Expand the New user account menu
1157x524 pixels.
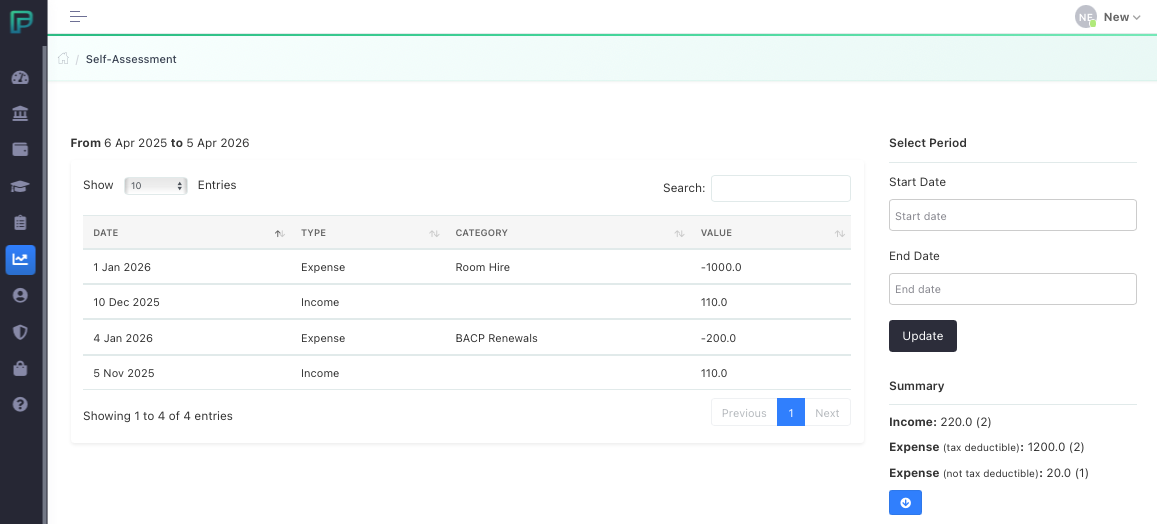pos(1108,17)
